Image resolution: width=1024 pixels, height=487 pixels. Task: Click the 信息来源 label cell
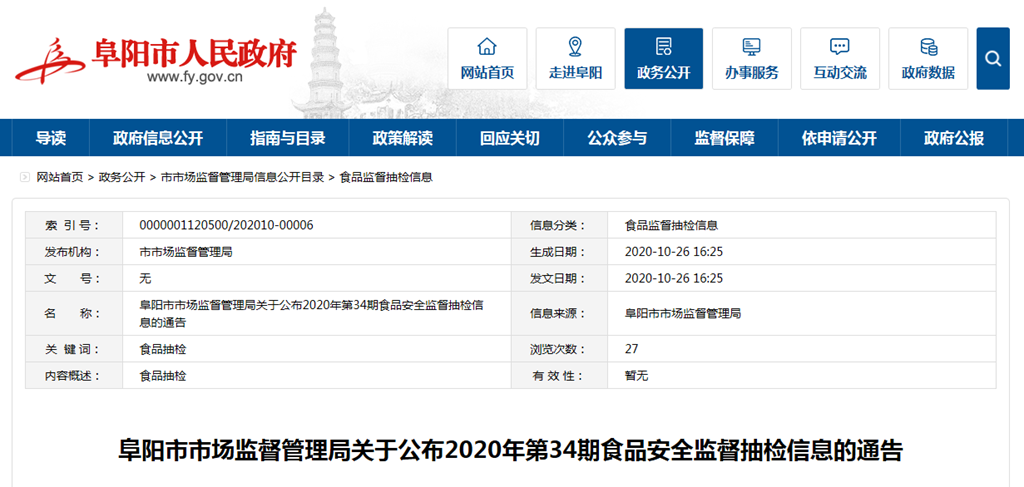click(x=559, y=313)
